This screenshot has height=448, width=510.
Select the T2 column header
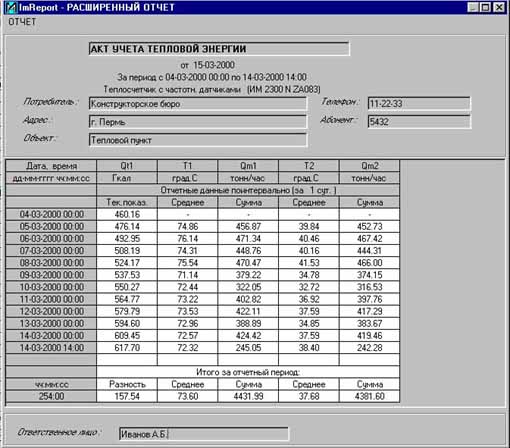click(309, 166)
